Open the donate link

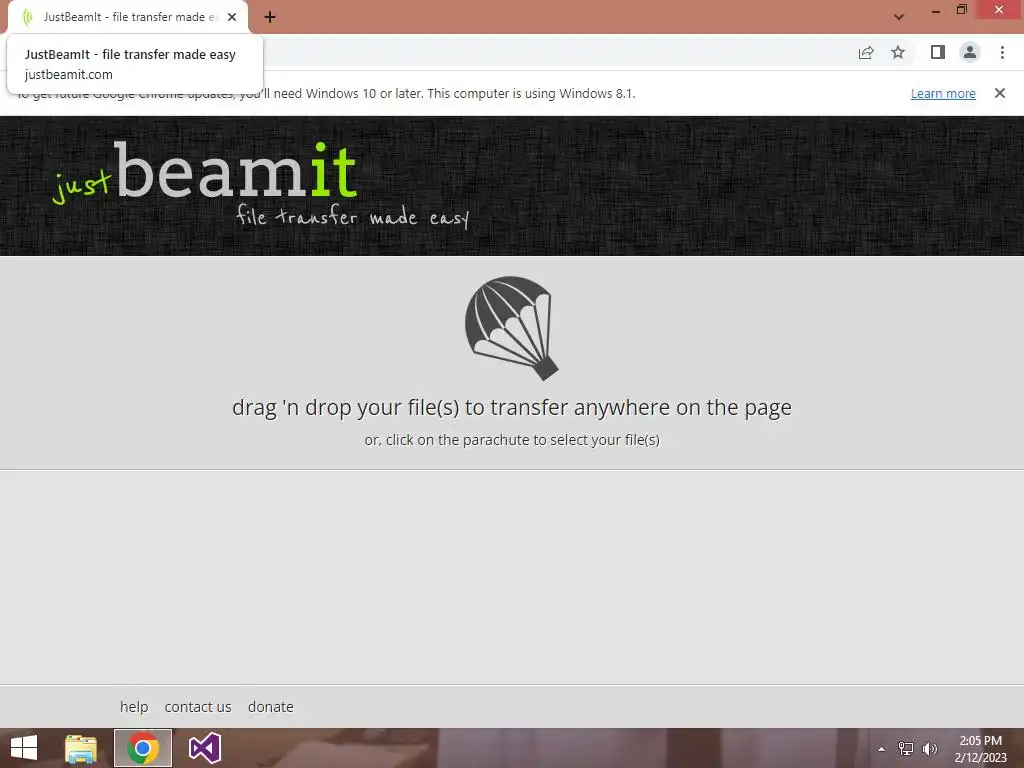tap(270, 707)
